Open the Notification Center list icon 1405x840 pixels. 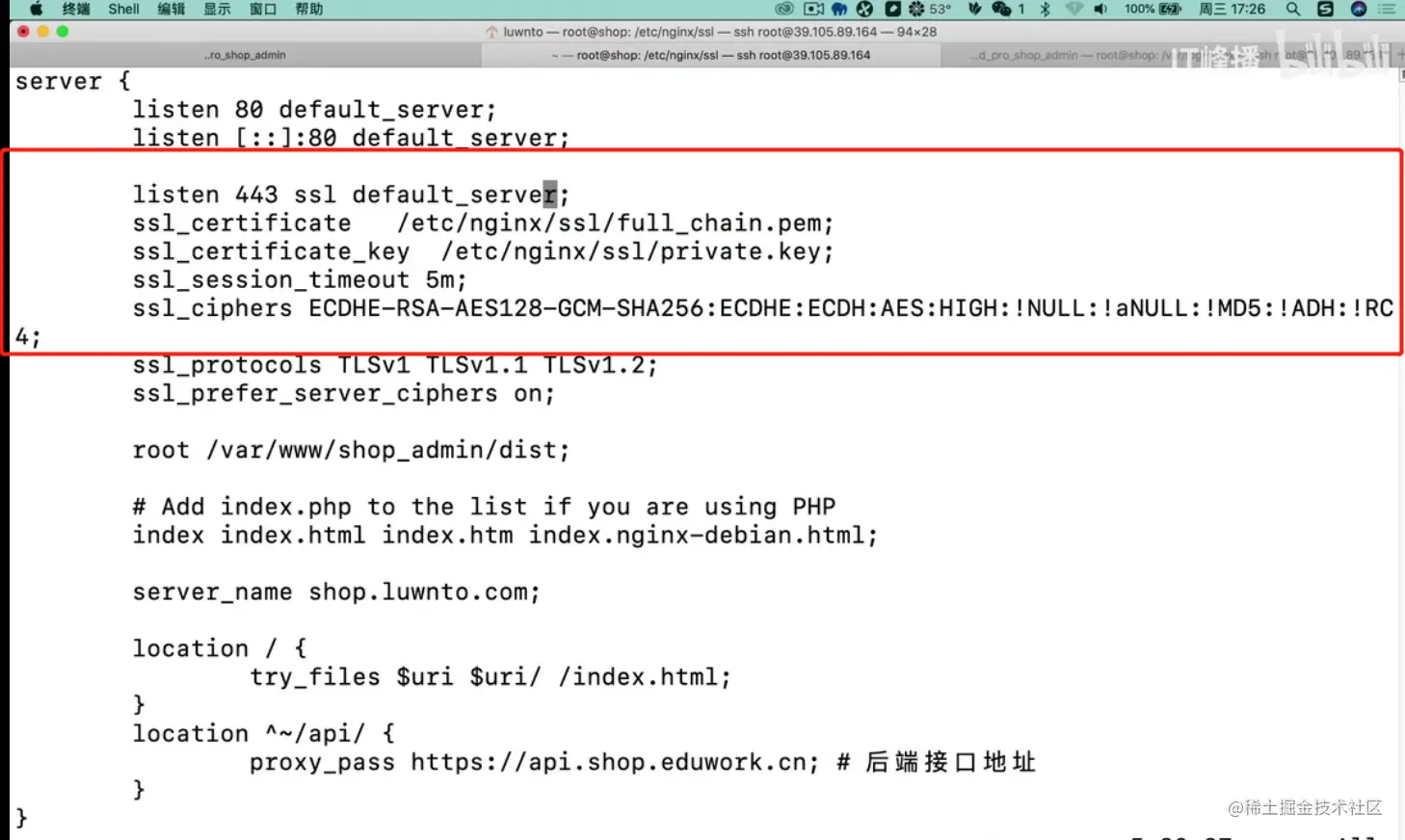coord(1388,9)
